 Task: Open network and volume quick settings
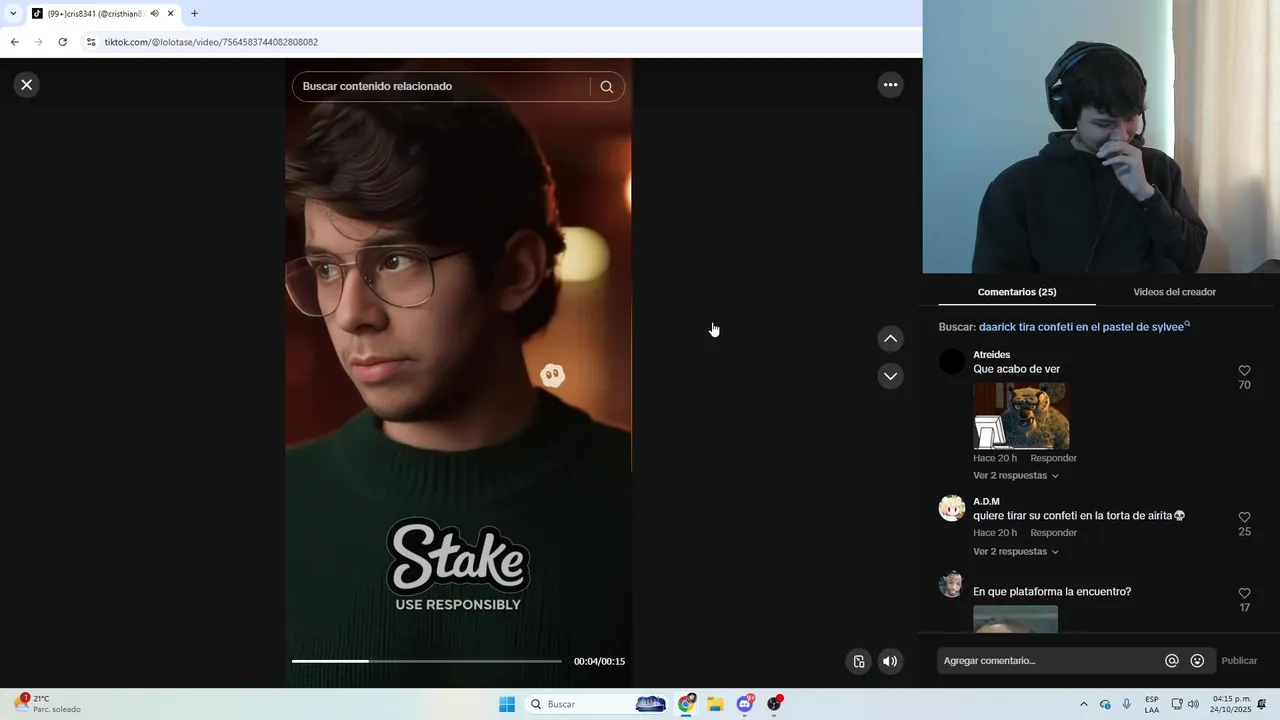click(1185, 704)
